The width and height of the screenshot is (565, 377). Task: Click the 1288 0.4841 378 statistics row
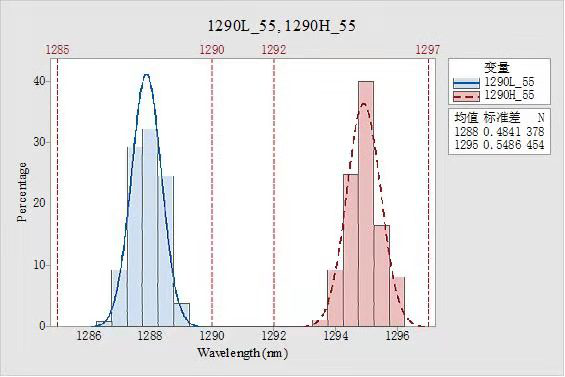pos(499,132)
